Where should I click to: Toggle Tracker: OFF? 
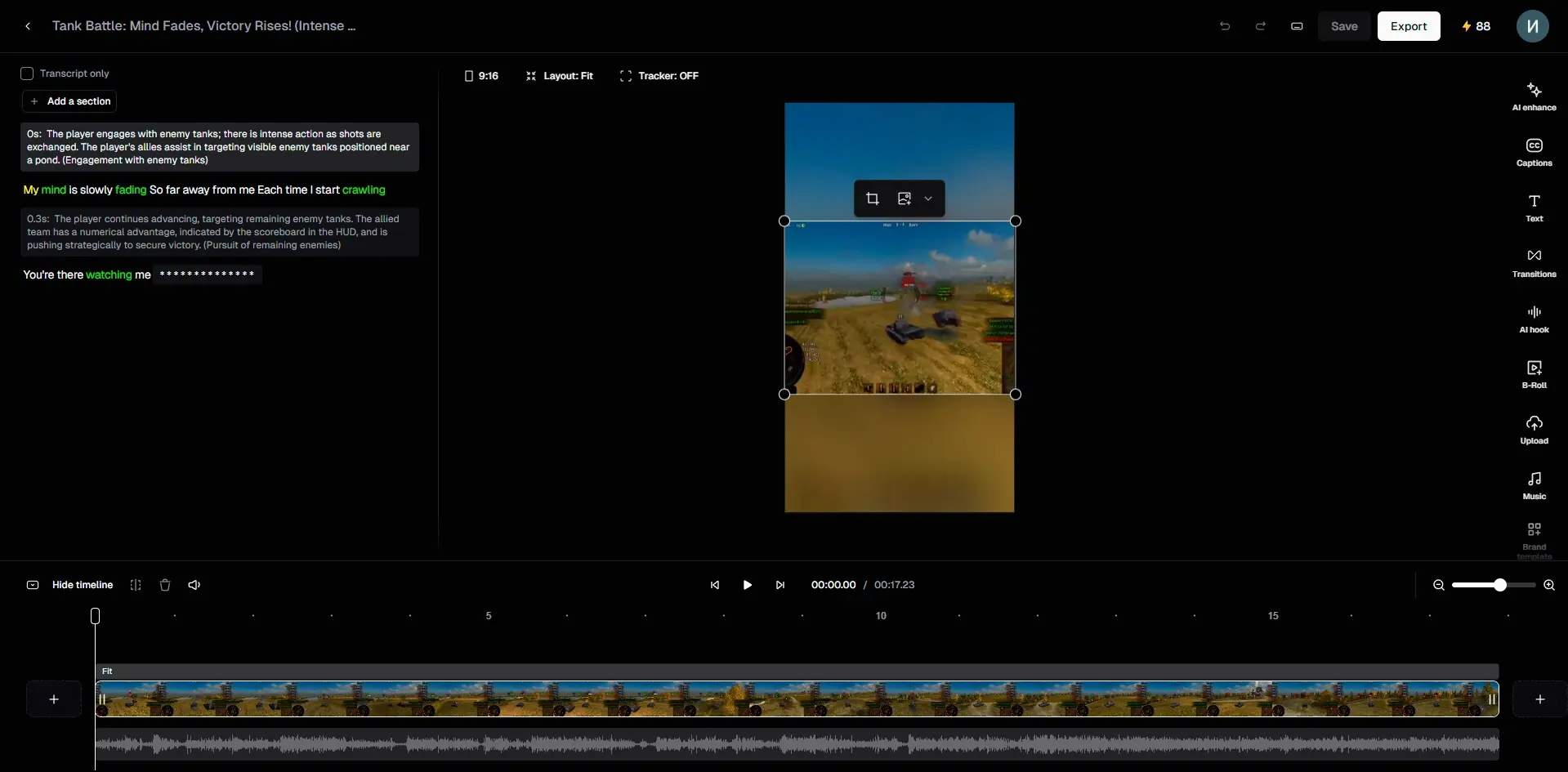pyautogui.click(x=659, y=76)
